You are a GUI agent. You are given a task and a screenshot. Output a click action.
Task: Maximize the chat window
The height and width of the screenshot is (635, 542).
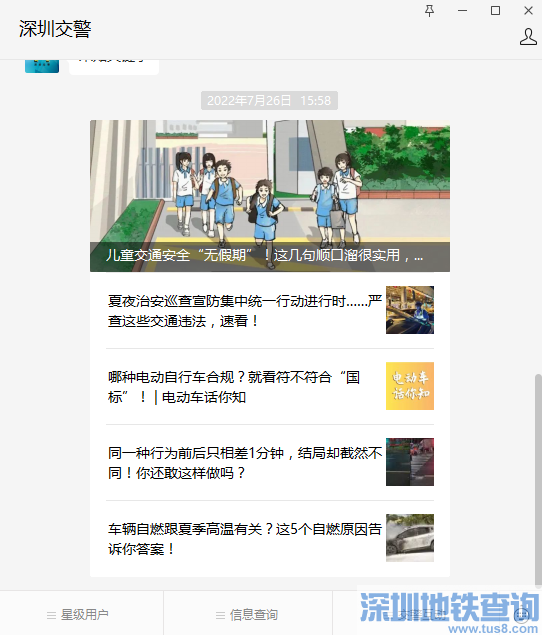click(x=495, y=11)
